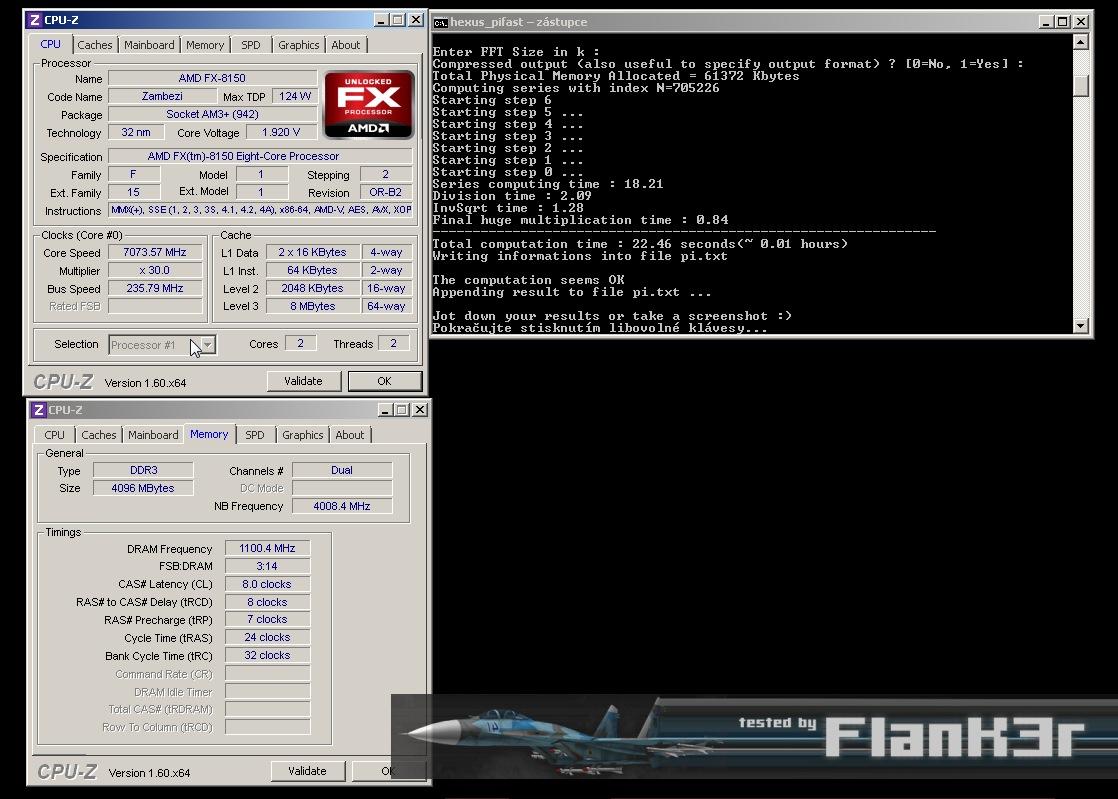Viewport: 1118px width, 799px height.
Task: Click the Revision OR-B2 value
Action: click(386, 192)
